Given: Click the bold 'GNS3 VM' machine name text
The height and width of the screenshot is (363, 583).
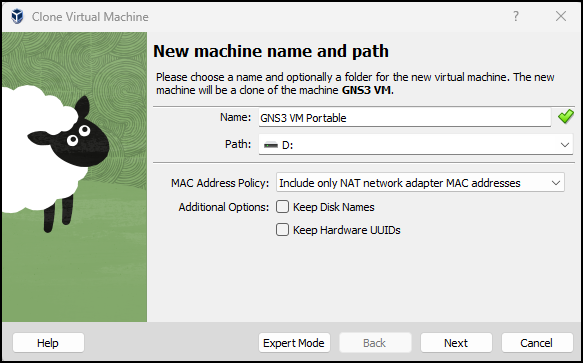Looking at the screenshot, I should 366,90.
